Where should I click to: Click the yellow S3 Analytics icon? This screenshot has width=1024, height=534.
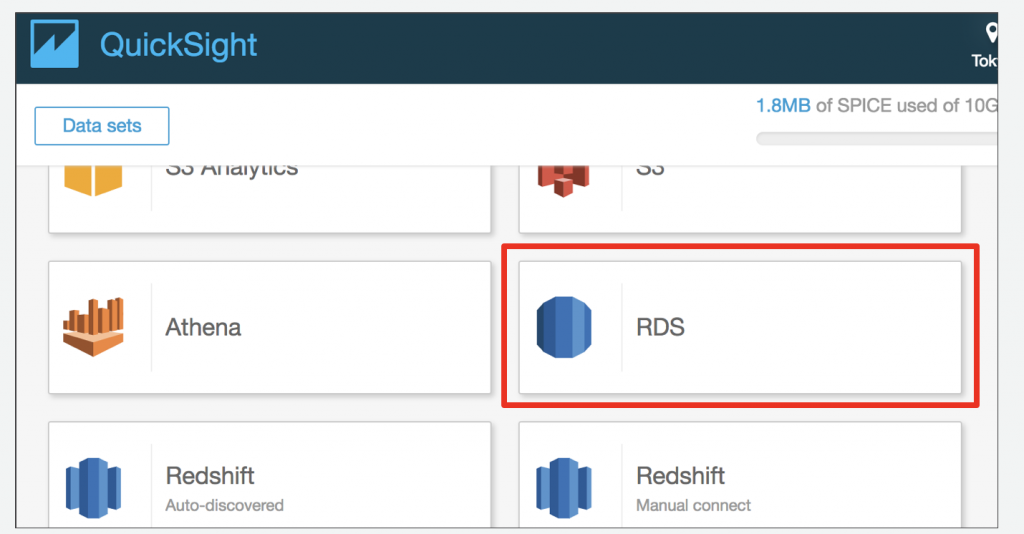93,181
